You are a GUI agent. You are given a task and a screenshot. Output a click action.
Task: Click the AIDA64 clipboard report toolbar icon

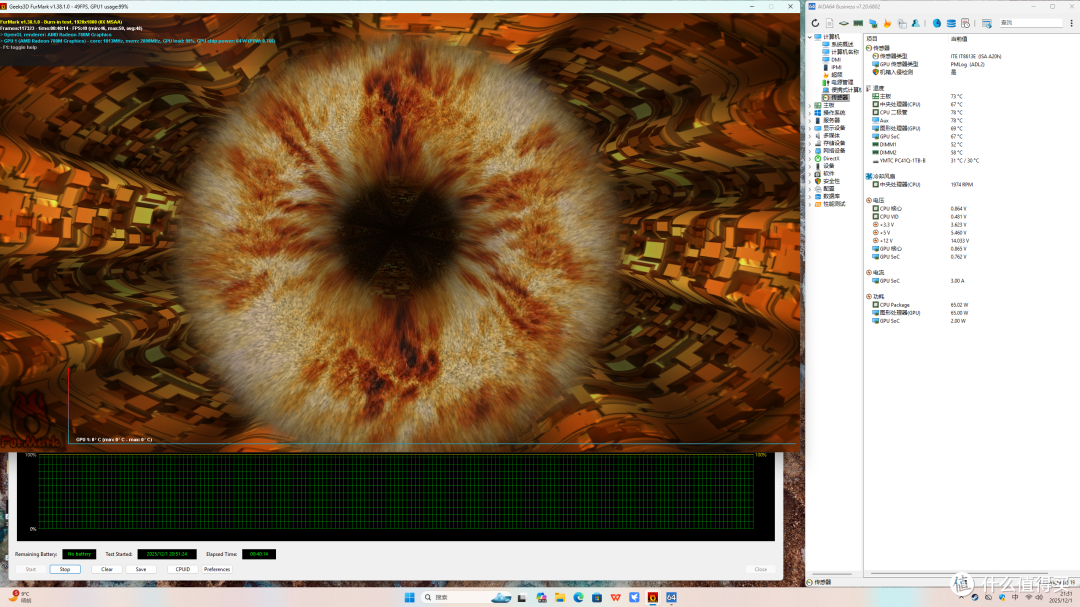[902, 23]
